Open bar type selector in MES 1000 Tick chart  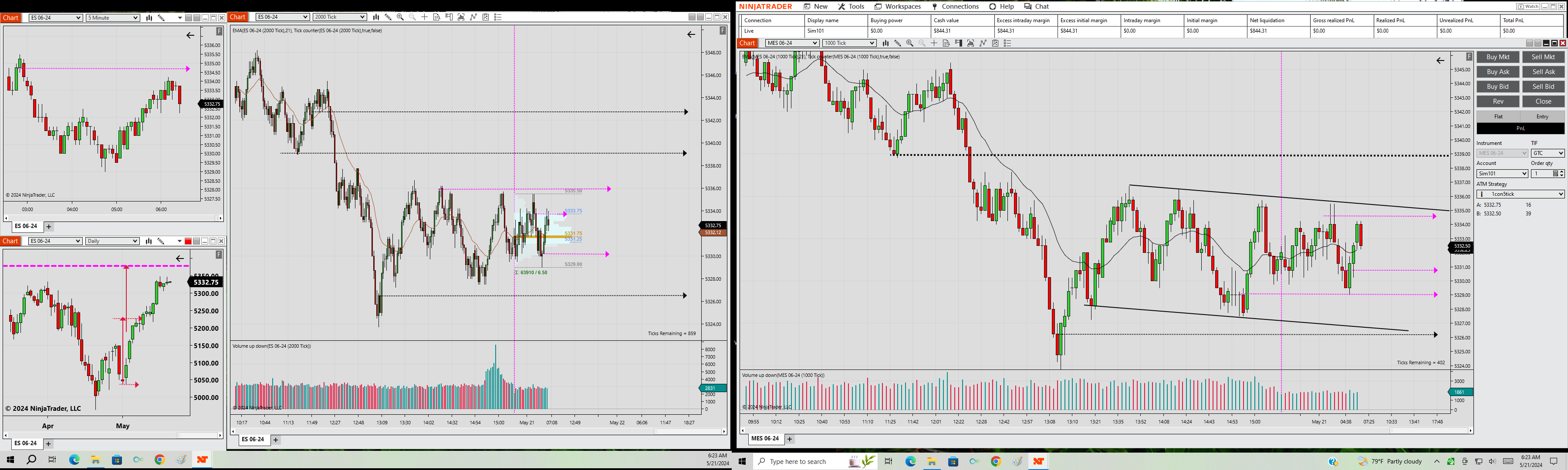[885, 43]
